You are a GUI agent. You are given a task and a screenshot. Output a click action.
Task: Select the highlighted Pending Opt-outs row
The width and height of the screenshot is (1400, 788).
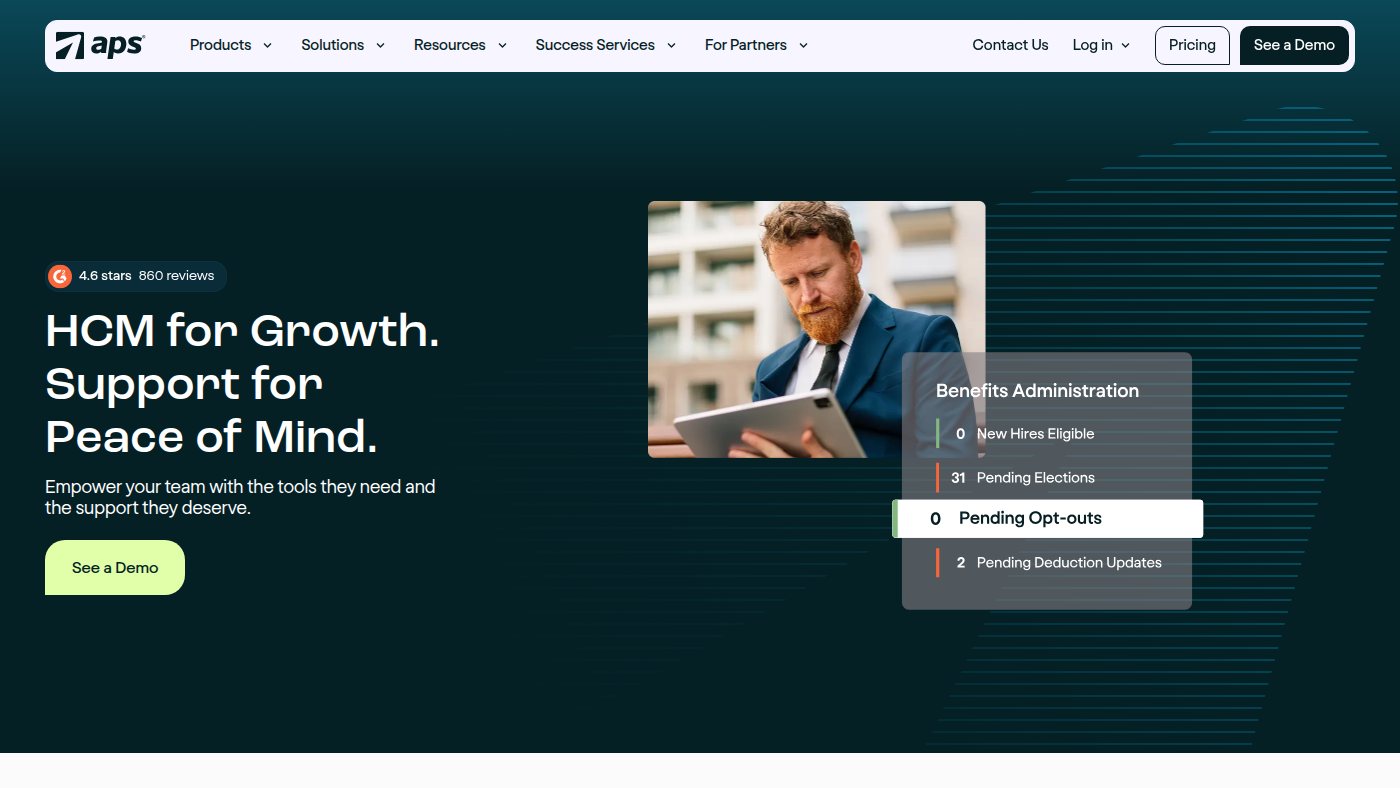[1047, 519]
